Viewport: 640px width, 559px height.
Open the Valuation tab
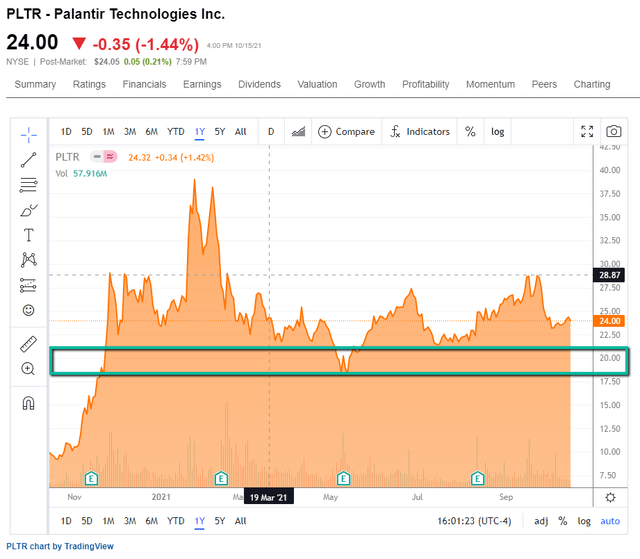click(x=317, y=84)
